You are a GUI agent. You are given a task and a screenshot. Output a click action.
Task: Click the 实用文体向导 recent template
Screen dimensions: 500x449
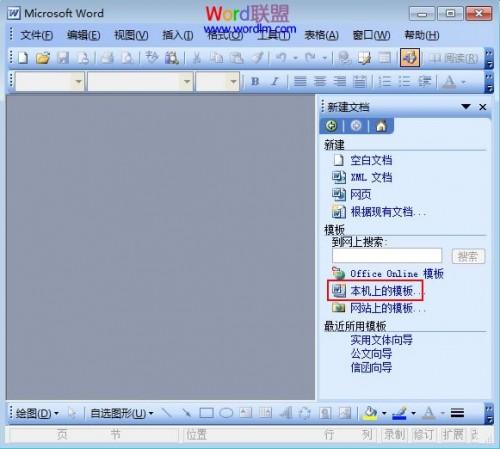tap(381, 340)
